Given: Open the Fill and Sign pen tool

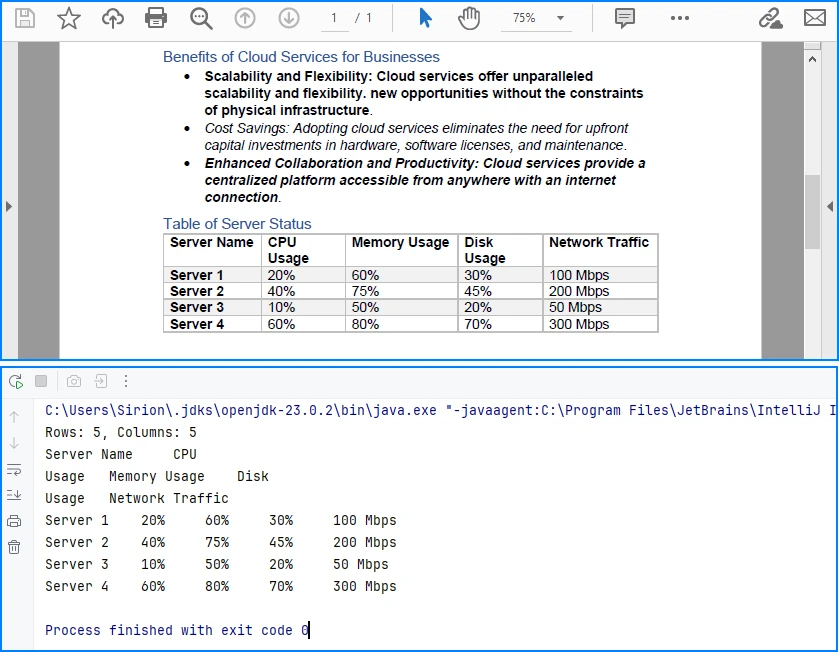Looking at the screenshot, I should [770, 17].
